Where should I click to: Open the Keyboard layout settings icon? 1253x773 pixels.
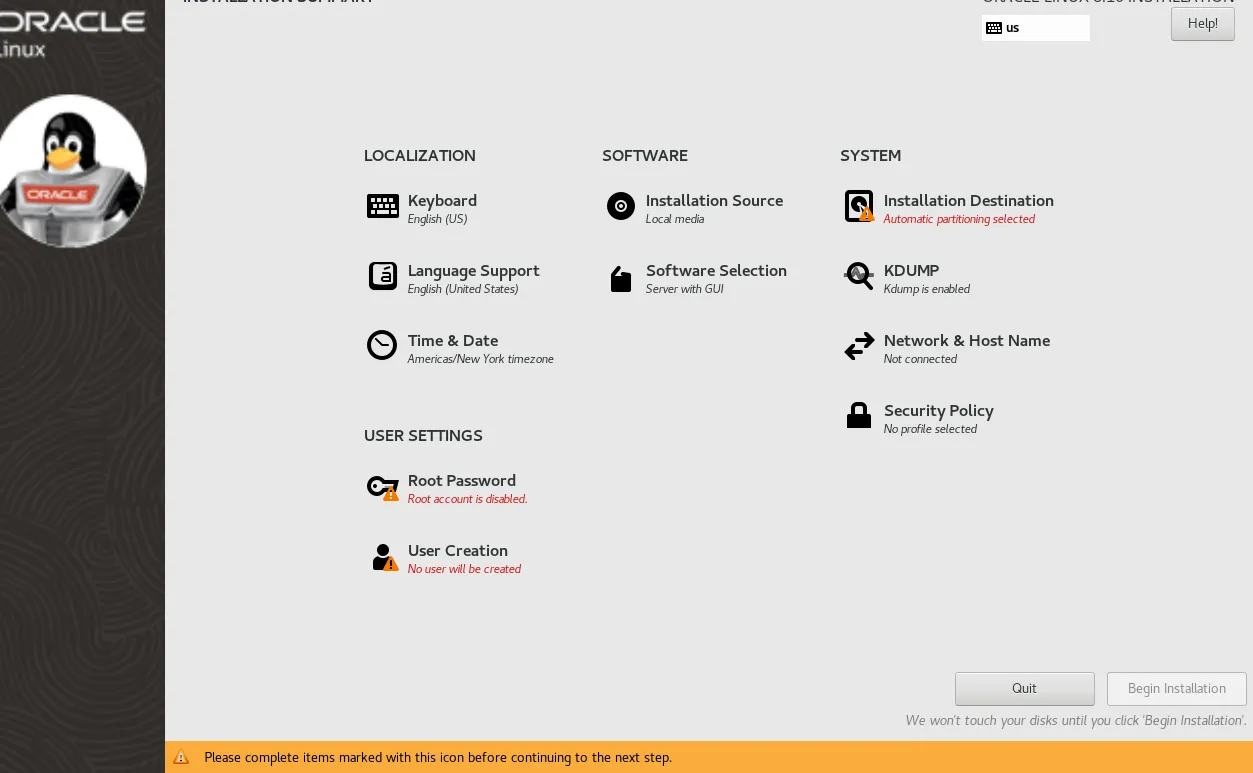pyautogui.click(x=383, y=207)
